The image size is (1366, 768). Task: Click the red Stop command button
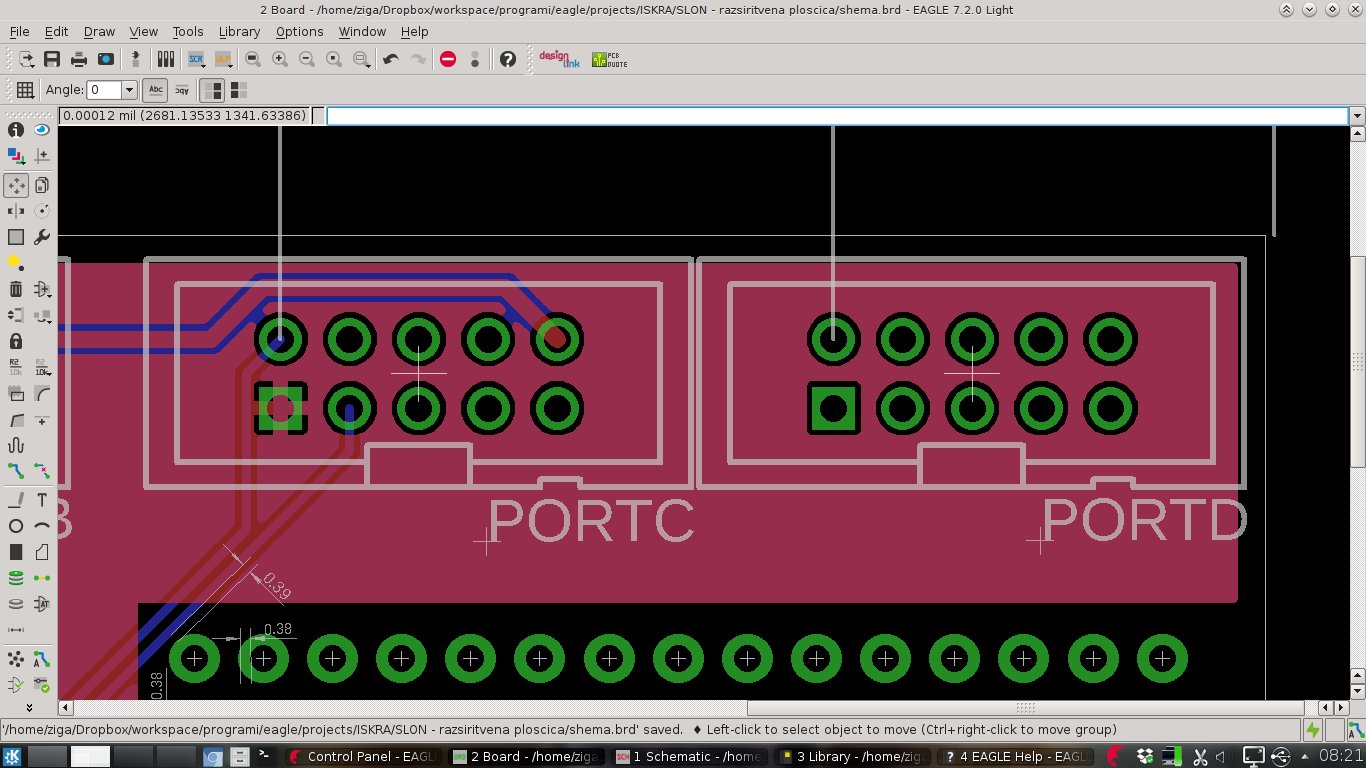(x=448, y=60)
